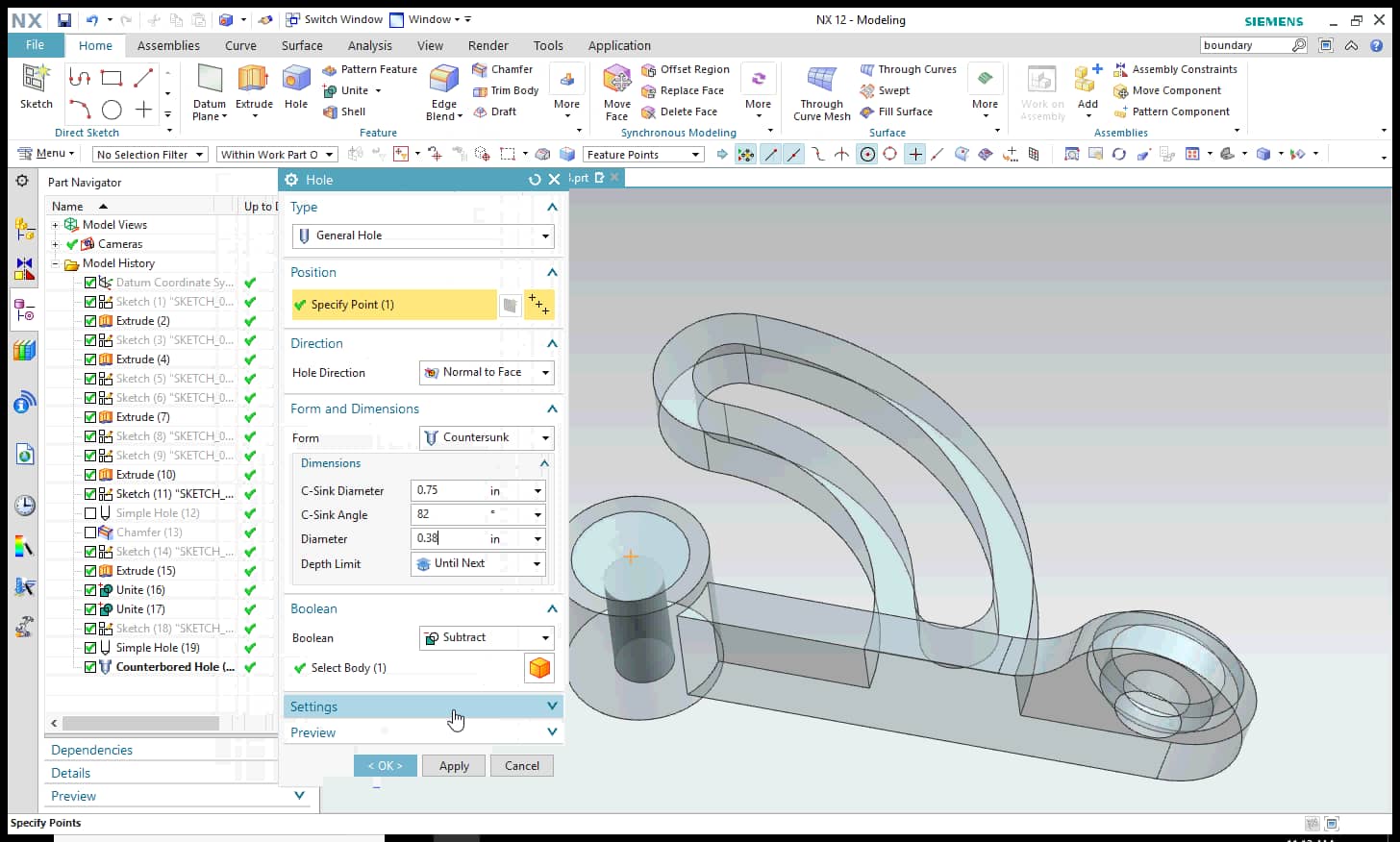Click the Save icon in title bar
Image resolution: width=1400 pixels, height=842 pixels.
tap(63, 19)
